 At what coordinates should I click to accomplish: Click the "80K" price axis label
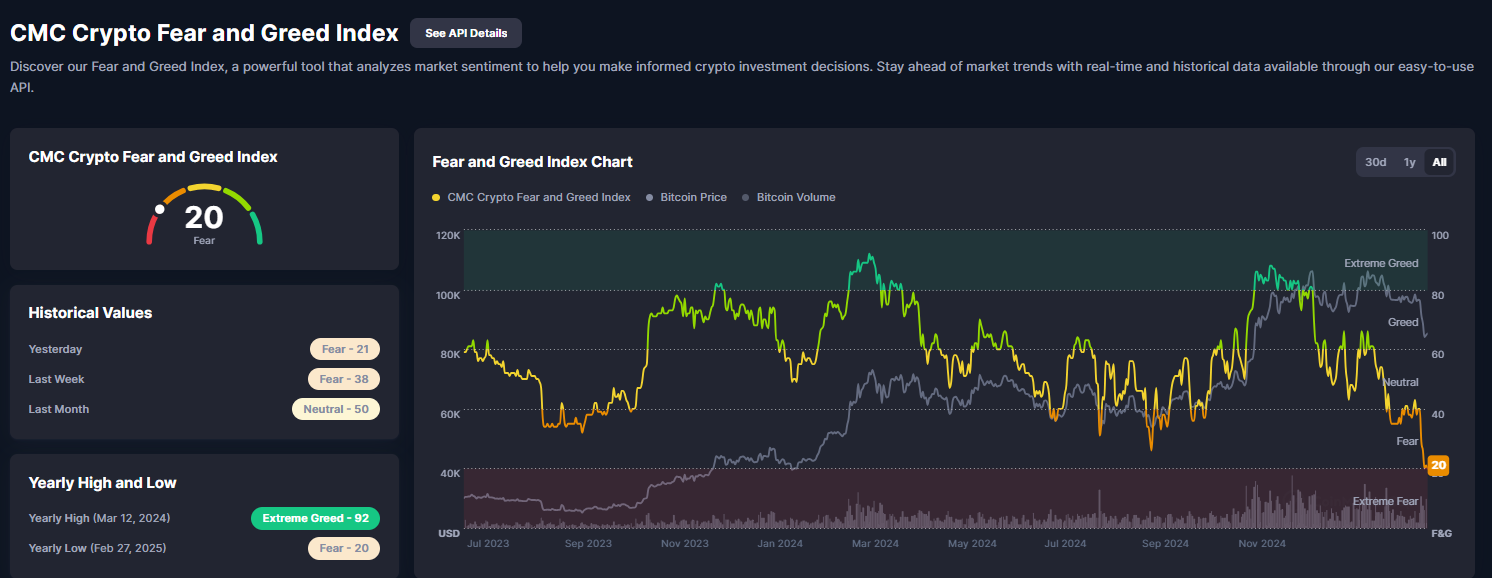[450, 354]
